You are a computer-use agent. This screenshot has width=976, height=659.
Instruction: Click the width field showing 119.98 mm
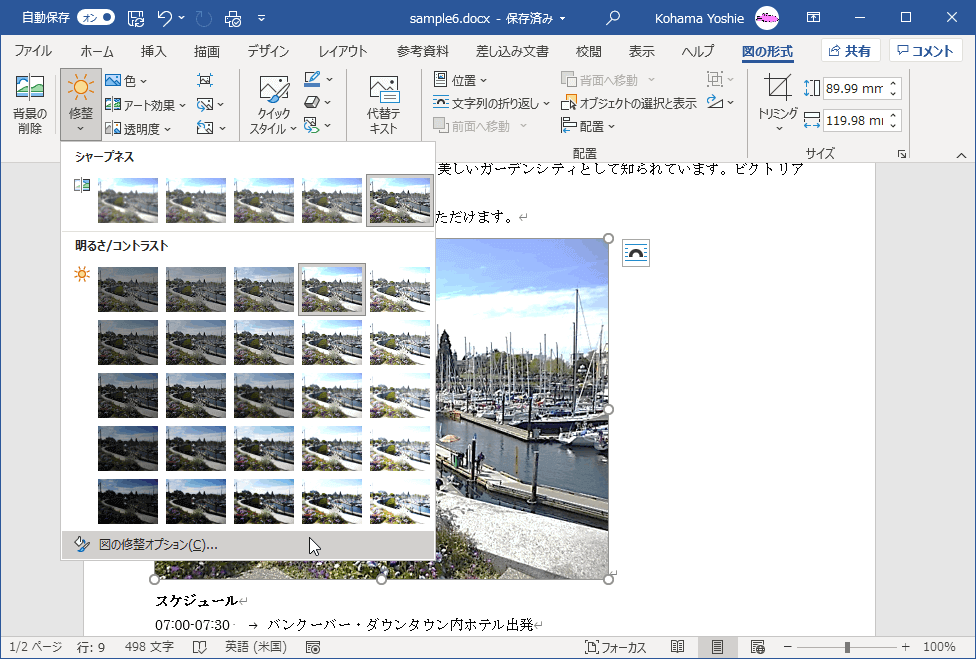[853, 121]
